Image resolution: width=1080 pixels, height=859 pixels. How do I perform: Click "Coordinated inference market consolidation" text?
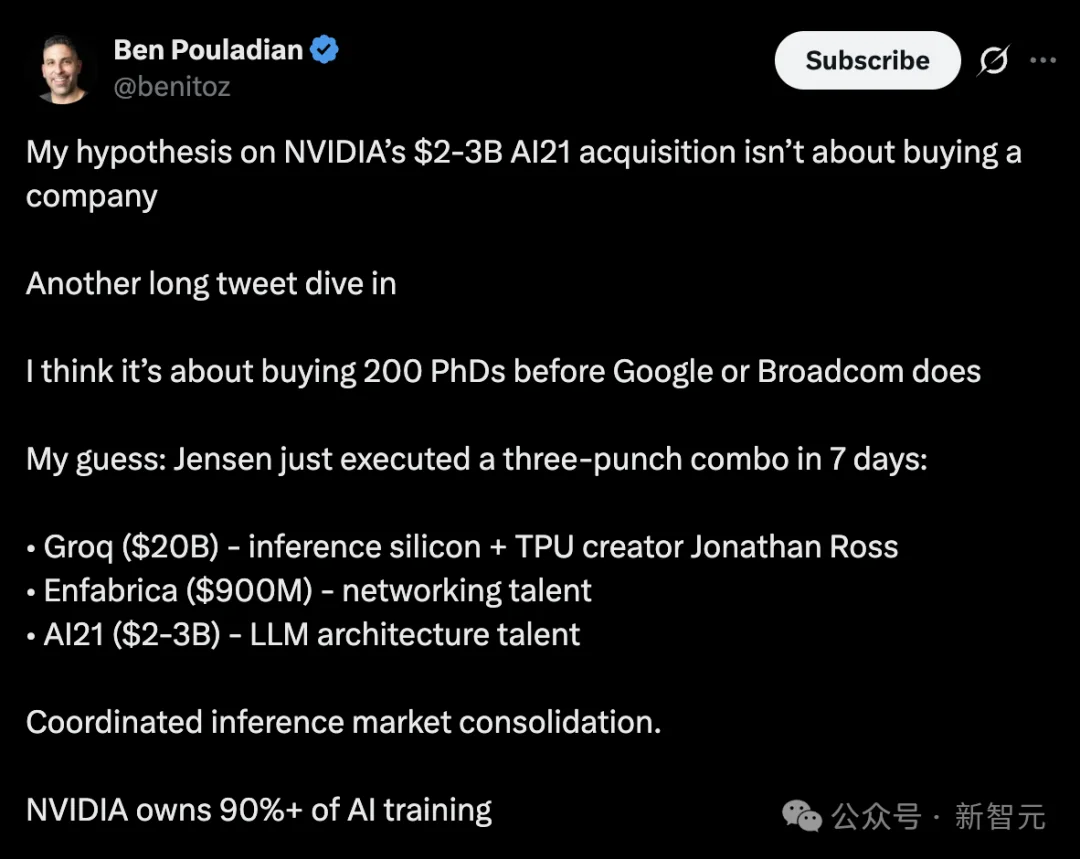click(343, 722)
